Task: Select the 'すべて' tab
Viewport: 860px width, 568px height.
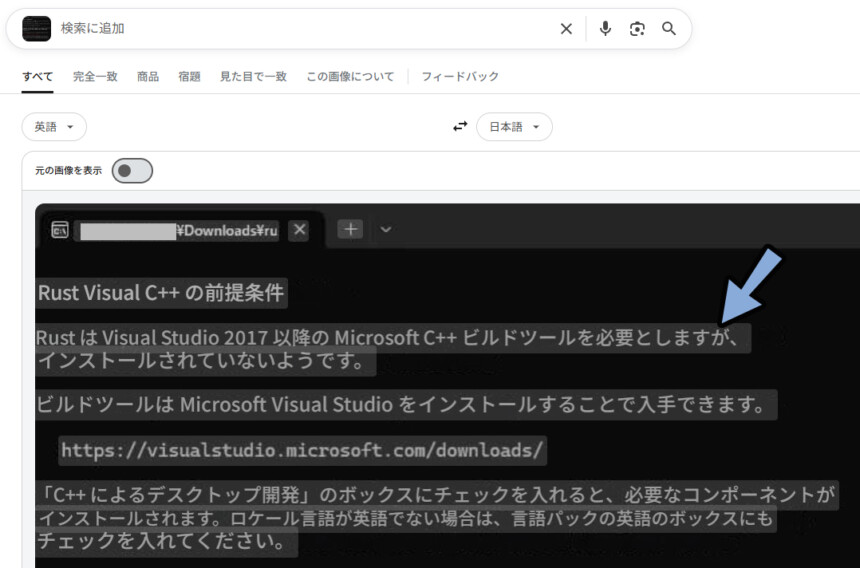Action: pos(37,76)
